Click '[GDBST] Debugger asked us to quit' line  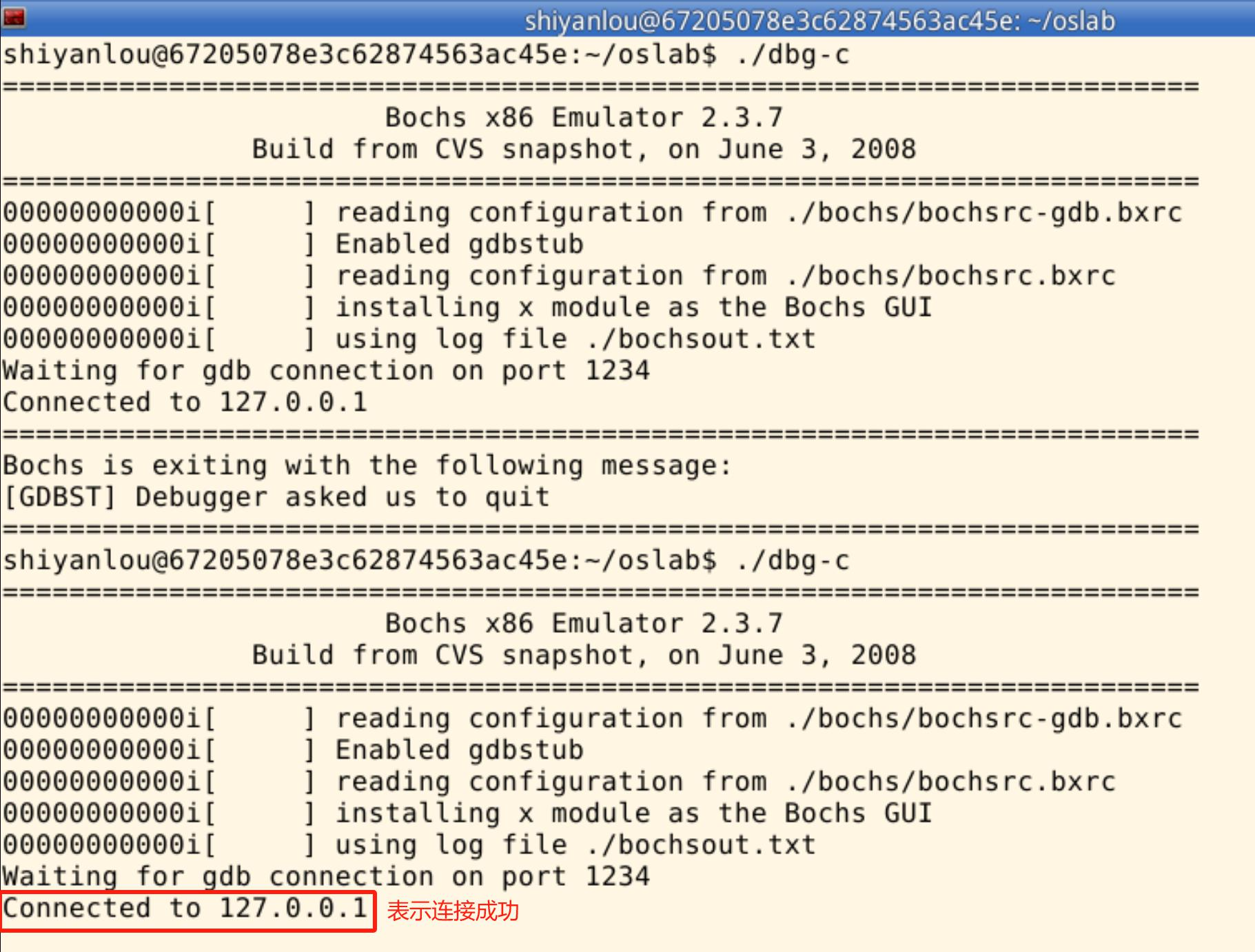click(x=276, y=498)
